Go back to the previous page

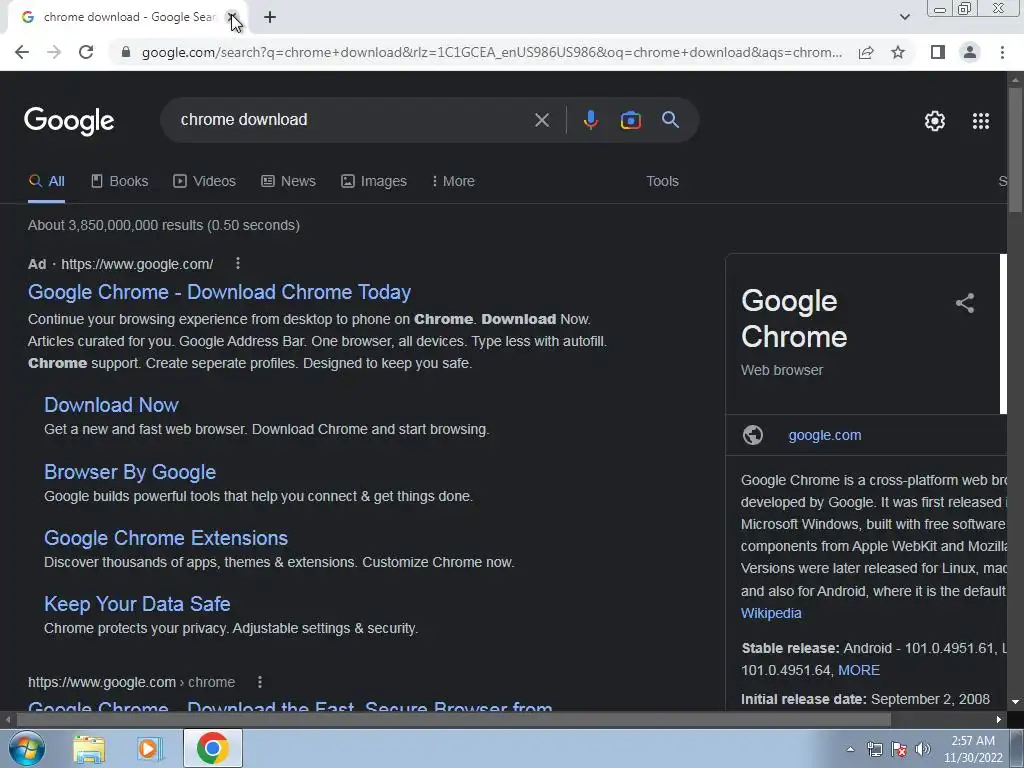22,52
